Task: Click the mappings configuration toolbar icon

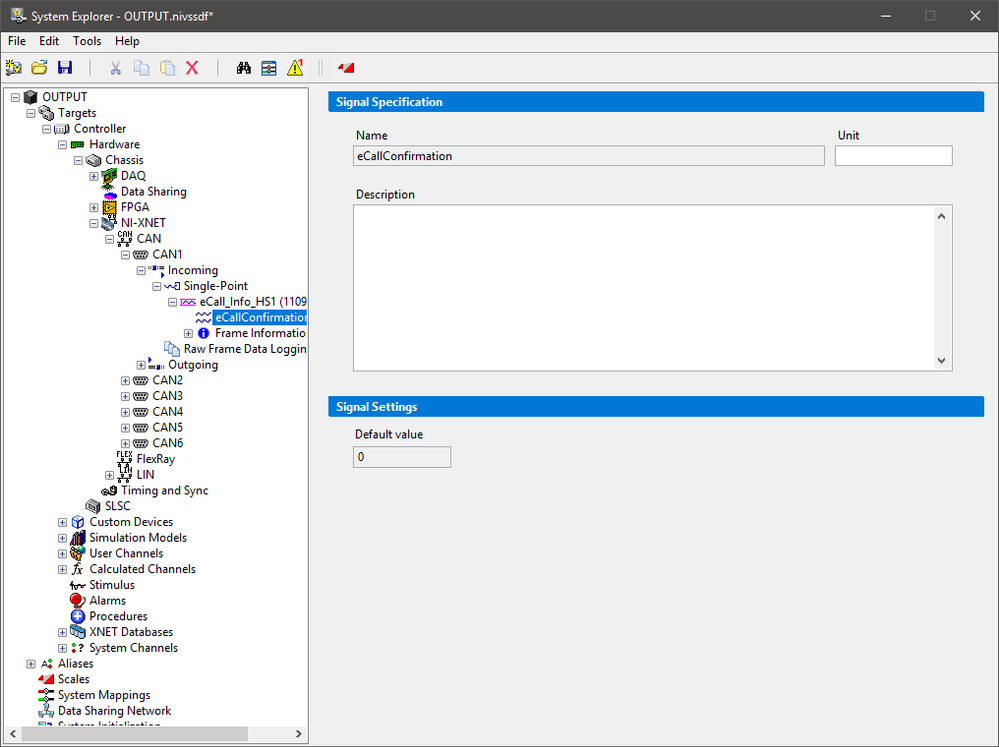Action: 269,68
